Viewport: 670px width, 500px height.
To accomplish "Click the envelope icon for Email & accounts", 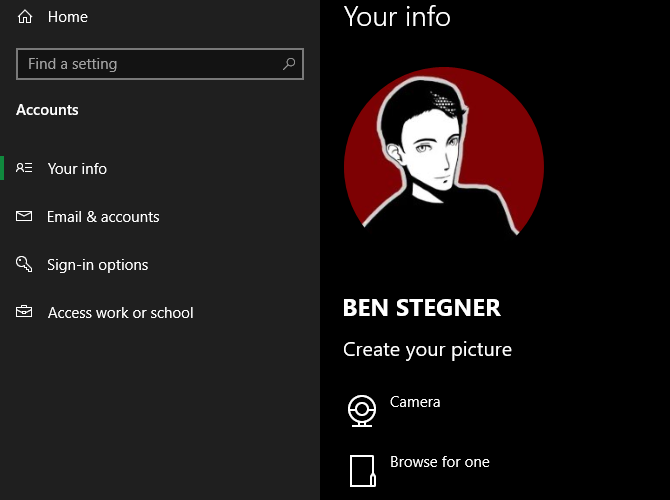I will pos(25,217).
